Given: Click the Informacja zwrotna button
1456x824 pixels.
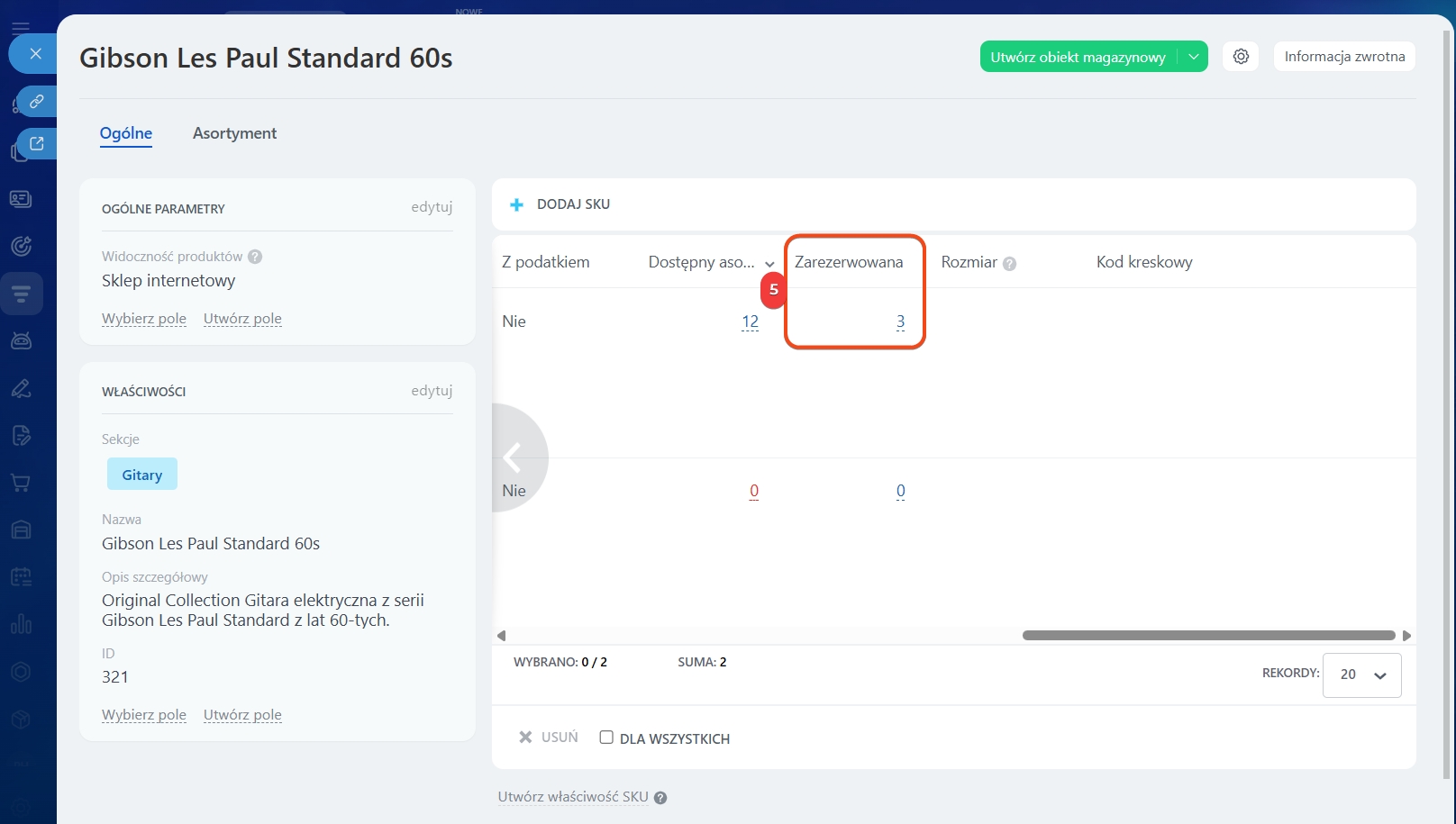Looking at the screenshot, I should pos(1343,57).
